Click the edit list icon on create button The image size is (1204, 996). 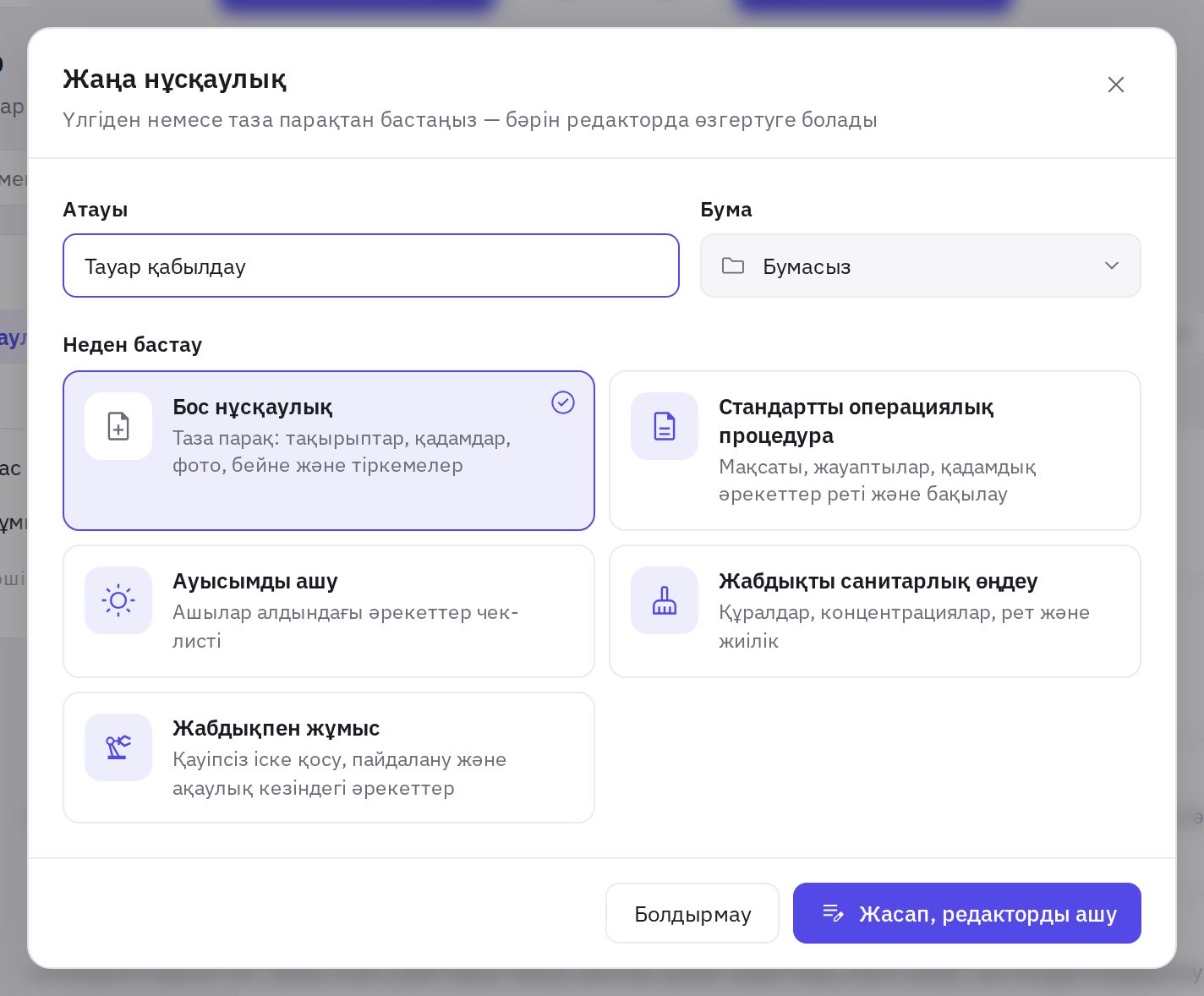(834, 913)
